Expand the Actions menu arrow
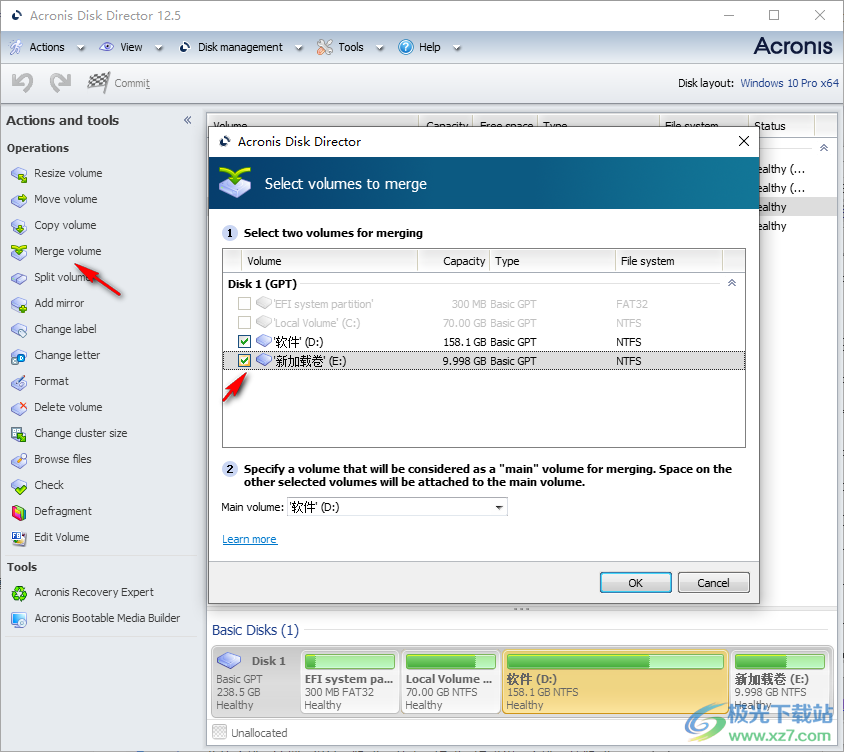Viewport: 844px width, 752px height. tap(80, 48)
